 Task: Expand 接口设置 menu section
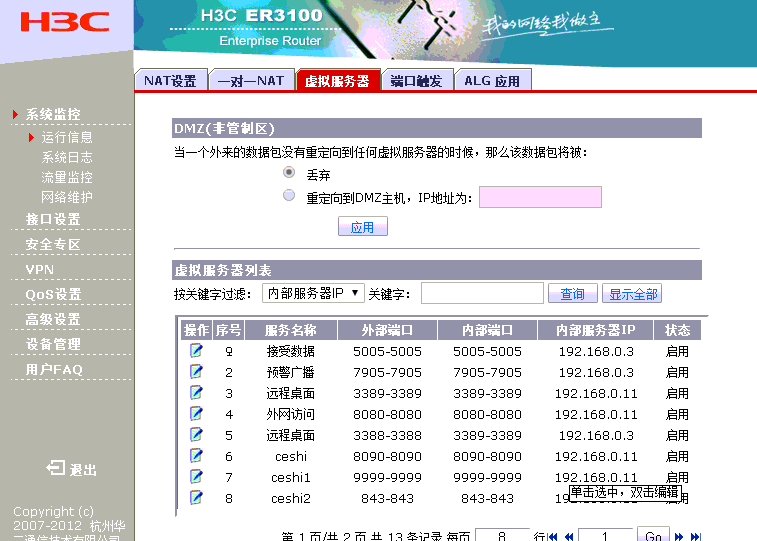[53, 219]
